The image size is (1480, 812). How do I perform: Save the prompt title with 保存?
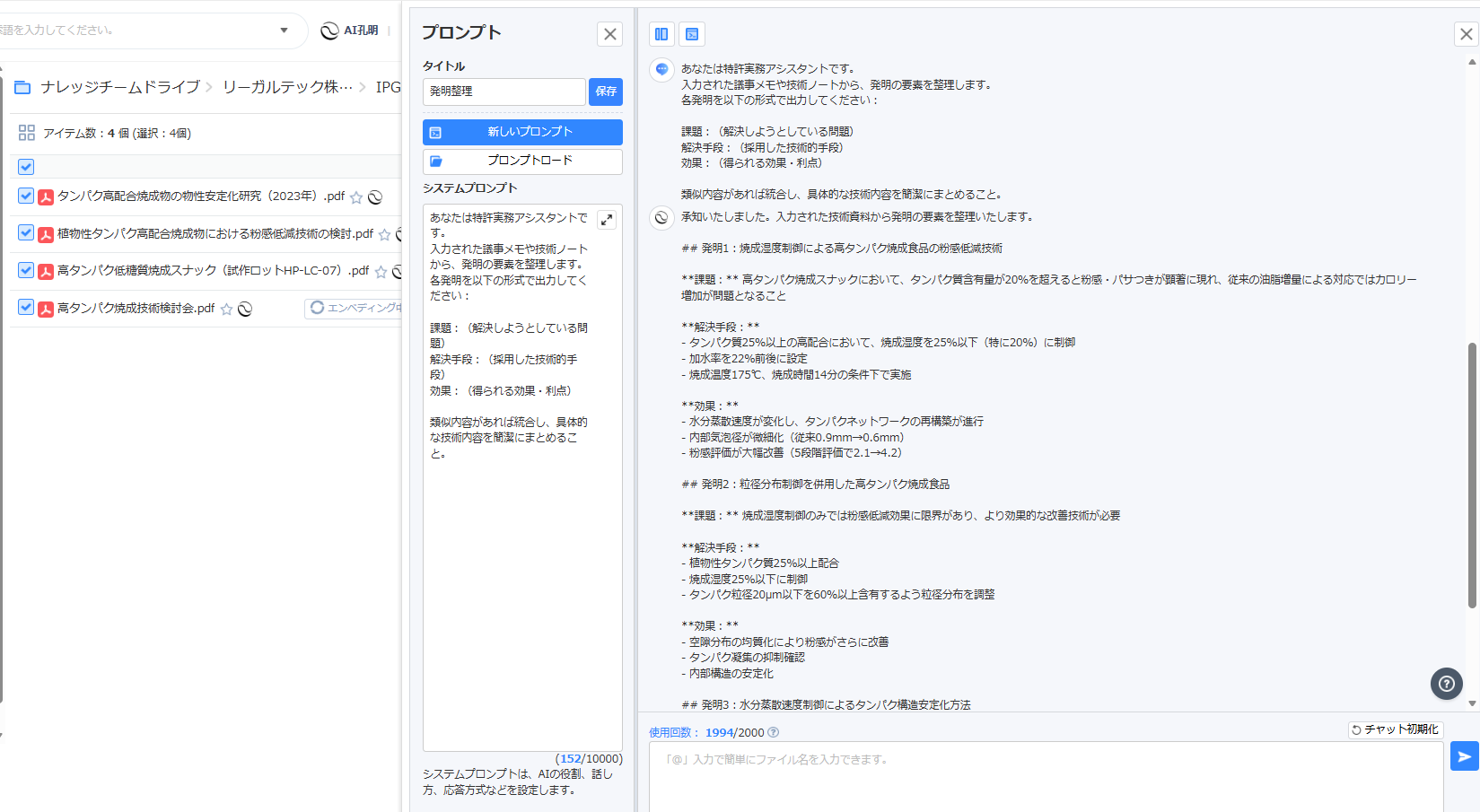[606, 92]
